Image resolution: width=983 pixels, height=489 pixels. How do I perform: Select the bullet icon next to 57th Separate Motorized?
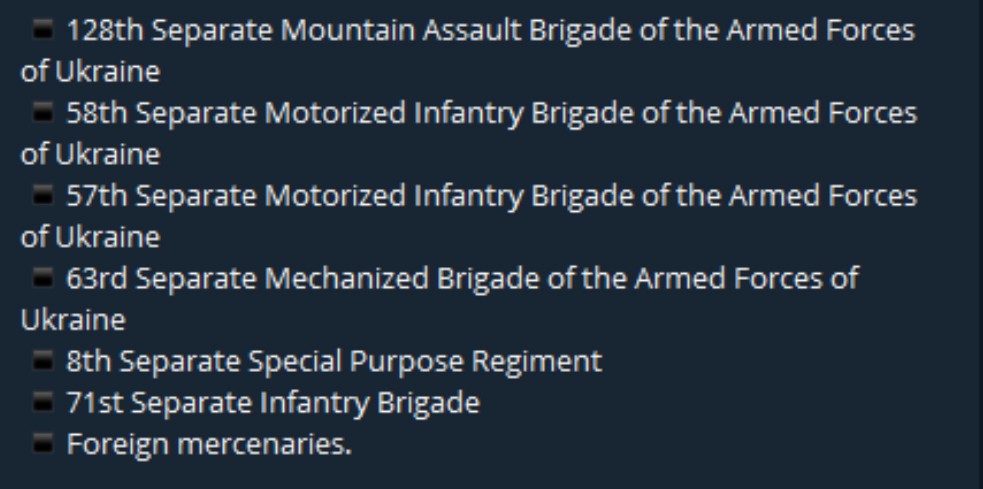(x=42, y=196)
